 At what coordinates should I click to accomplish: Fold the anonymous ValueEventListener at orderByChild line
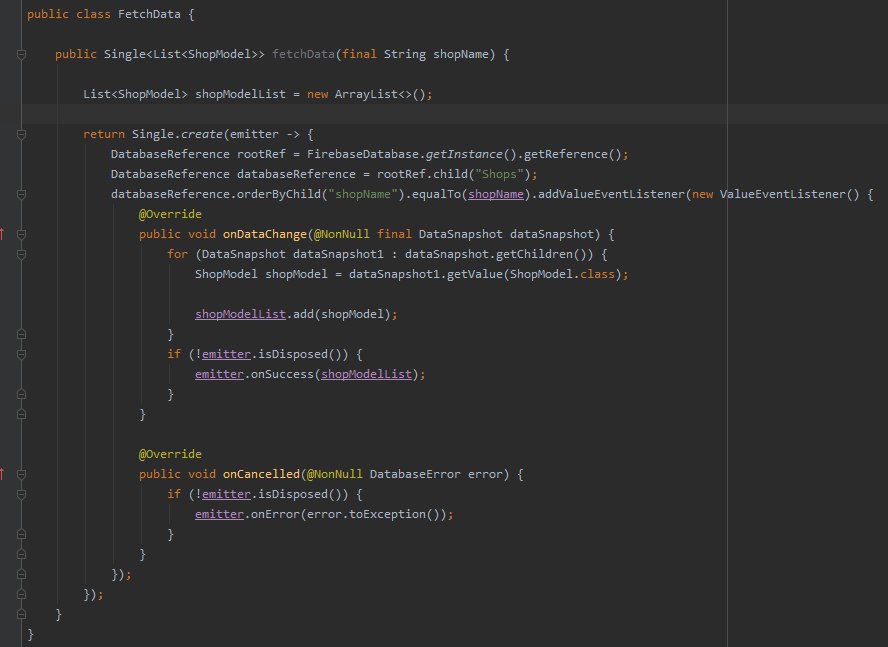click(22, 194)
